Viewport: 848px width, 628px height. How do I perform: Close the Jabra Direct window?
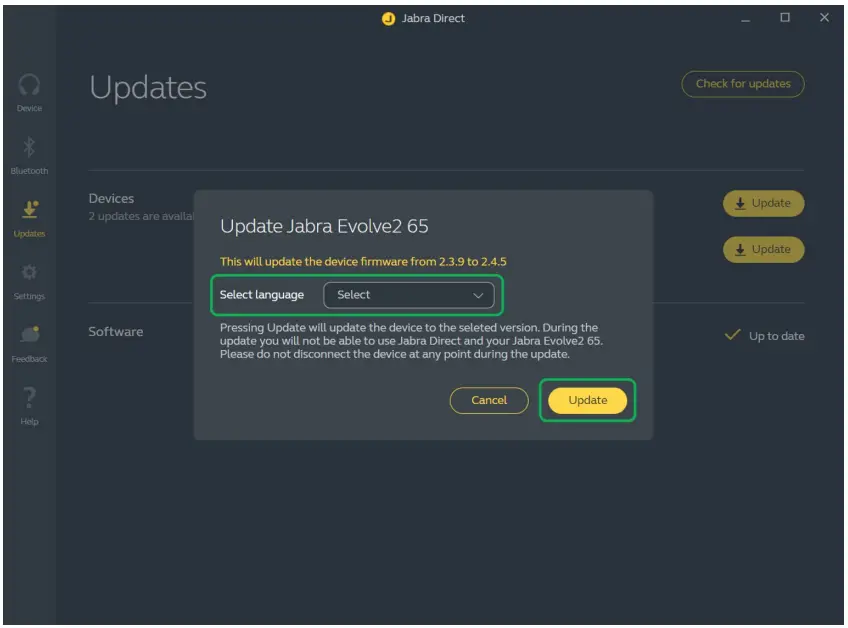824,18
